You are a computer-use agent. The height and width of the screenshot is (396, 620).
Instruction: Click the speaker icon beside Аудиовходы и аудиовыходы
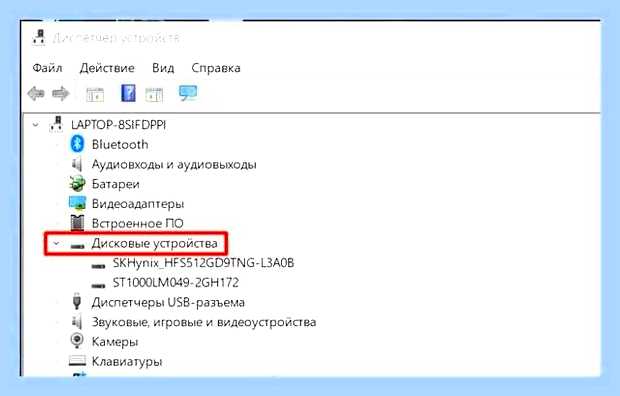pos(77,164)
